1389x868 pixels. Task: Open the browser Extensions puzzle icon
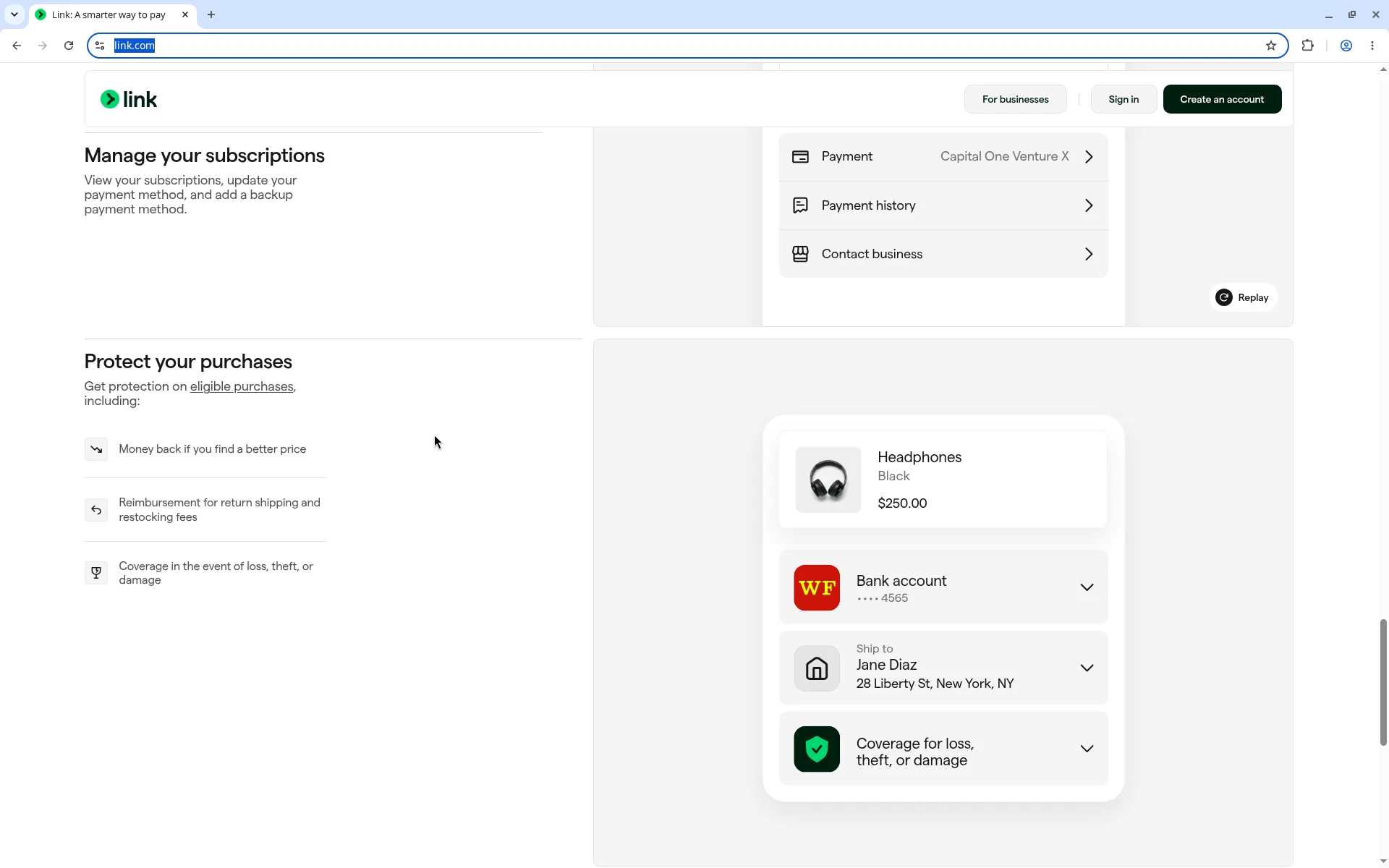[1307, 46]
